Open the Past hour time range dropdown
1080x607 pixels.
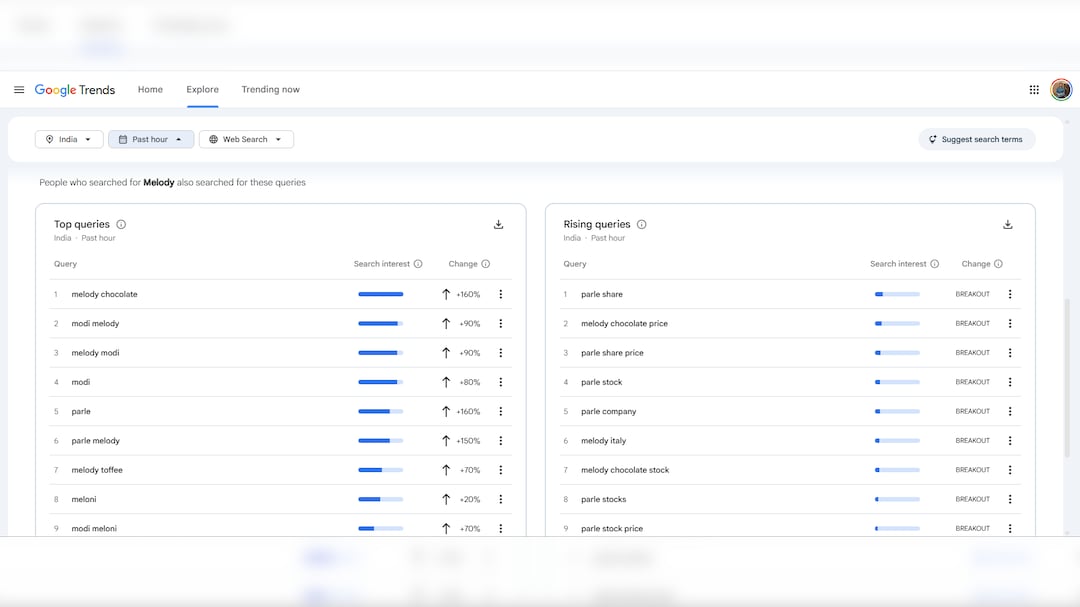coord(151,139)
